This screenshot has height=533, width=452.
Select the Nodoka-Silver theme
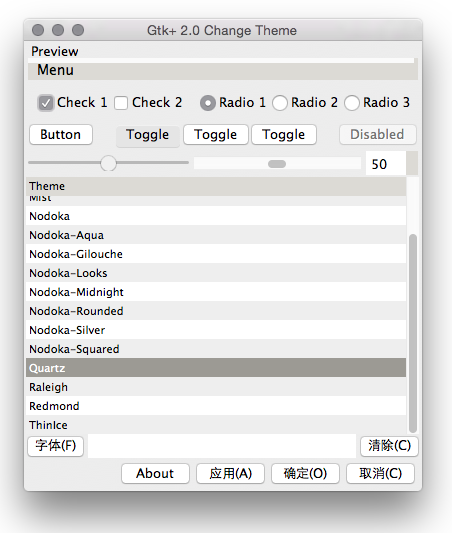tap(216, 330)
